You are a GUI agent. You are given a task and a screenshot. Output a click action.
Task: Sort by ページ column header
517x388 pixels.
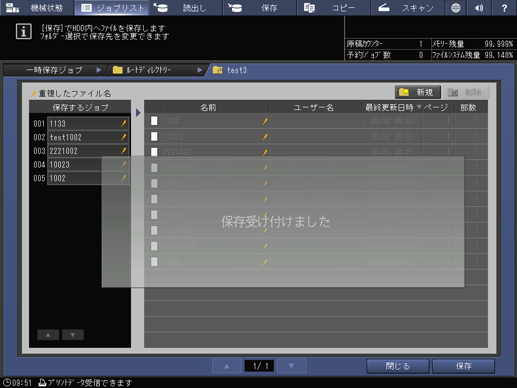pos(438,107)
